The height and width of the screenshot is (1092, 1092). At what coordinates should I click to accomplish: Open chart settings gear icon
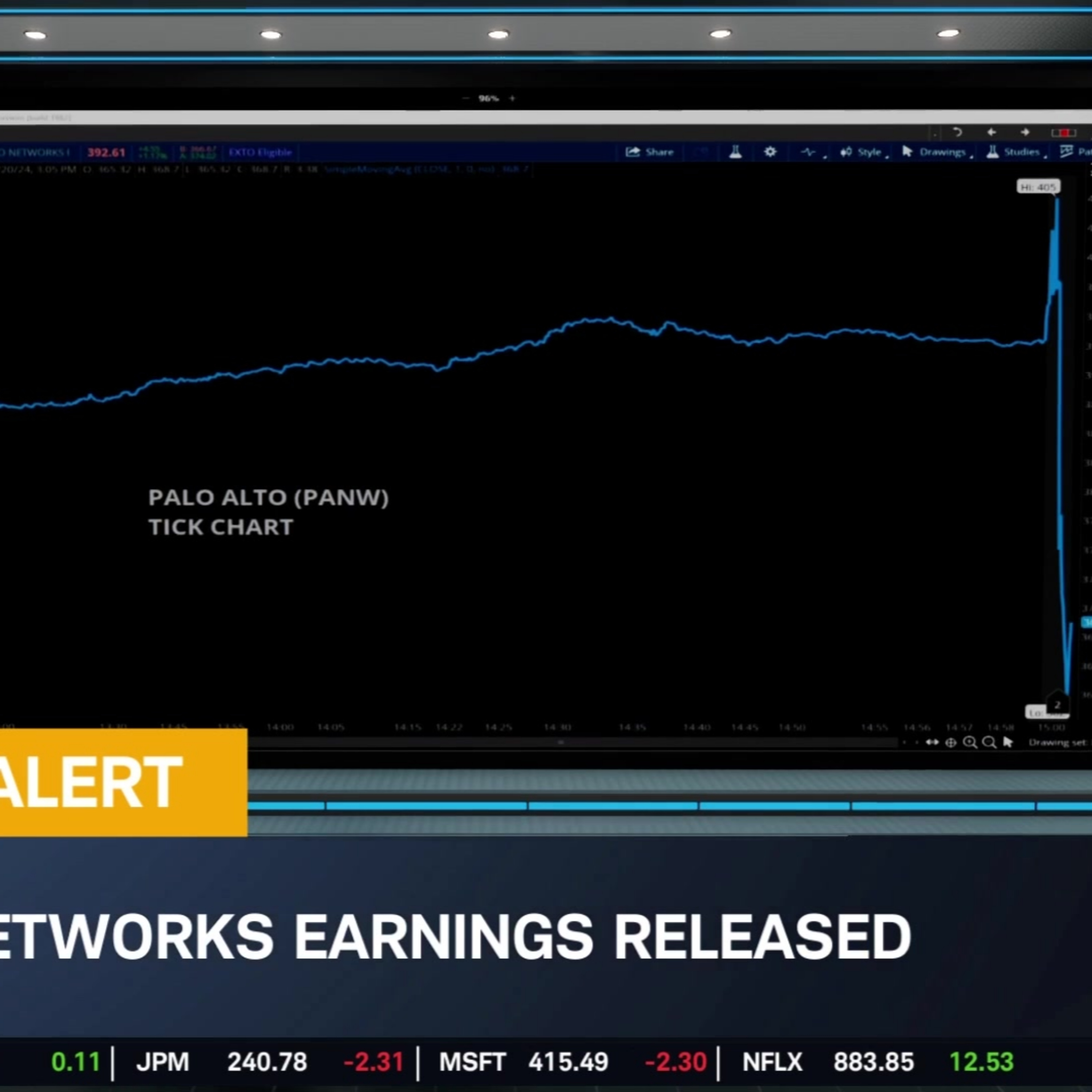point(770,152)
